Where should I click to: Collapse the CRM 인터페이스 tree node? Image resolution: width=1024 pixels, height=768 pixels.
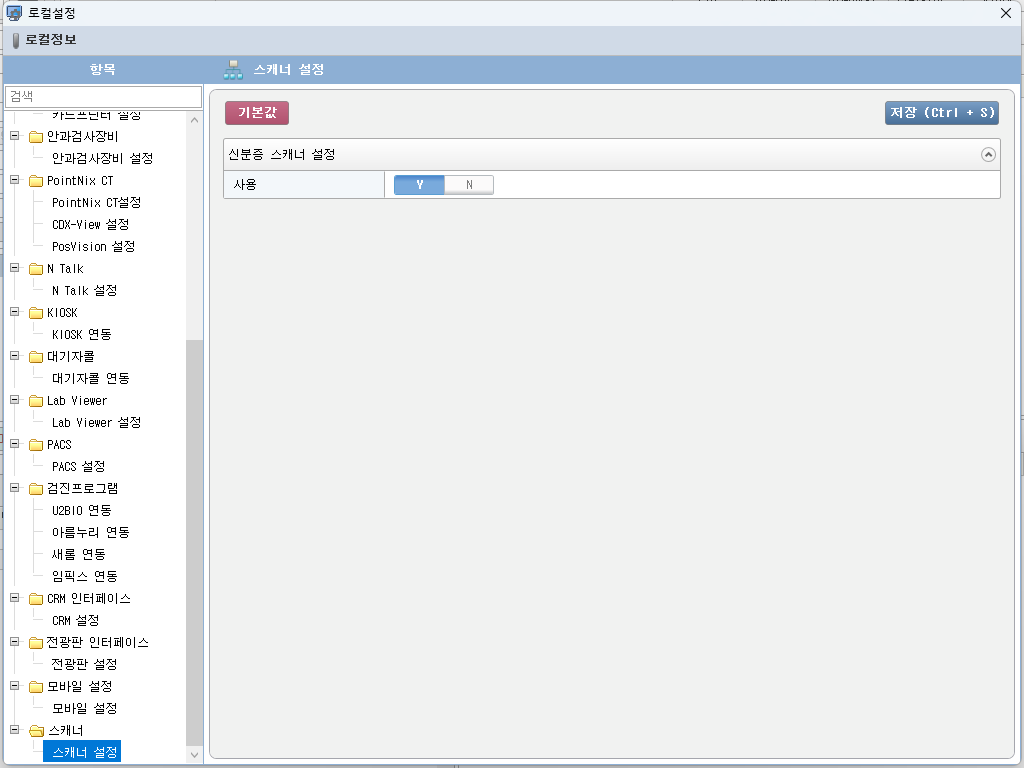[x=15, y=599]
